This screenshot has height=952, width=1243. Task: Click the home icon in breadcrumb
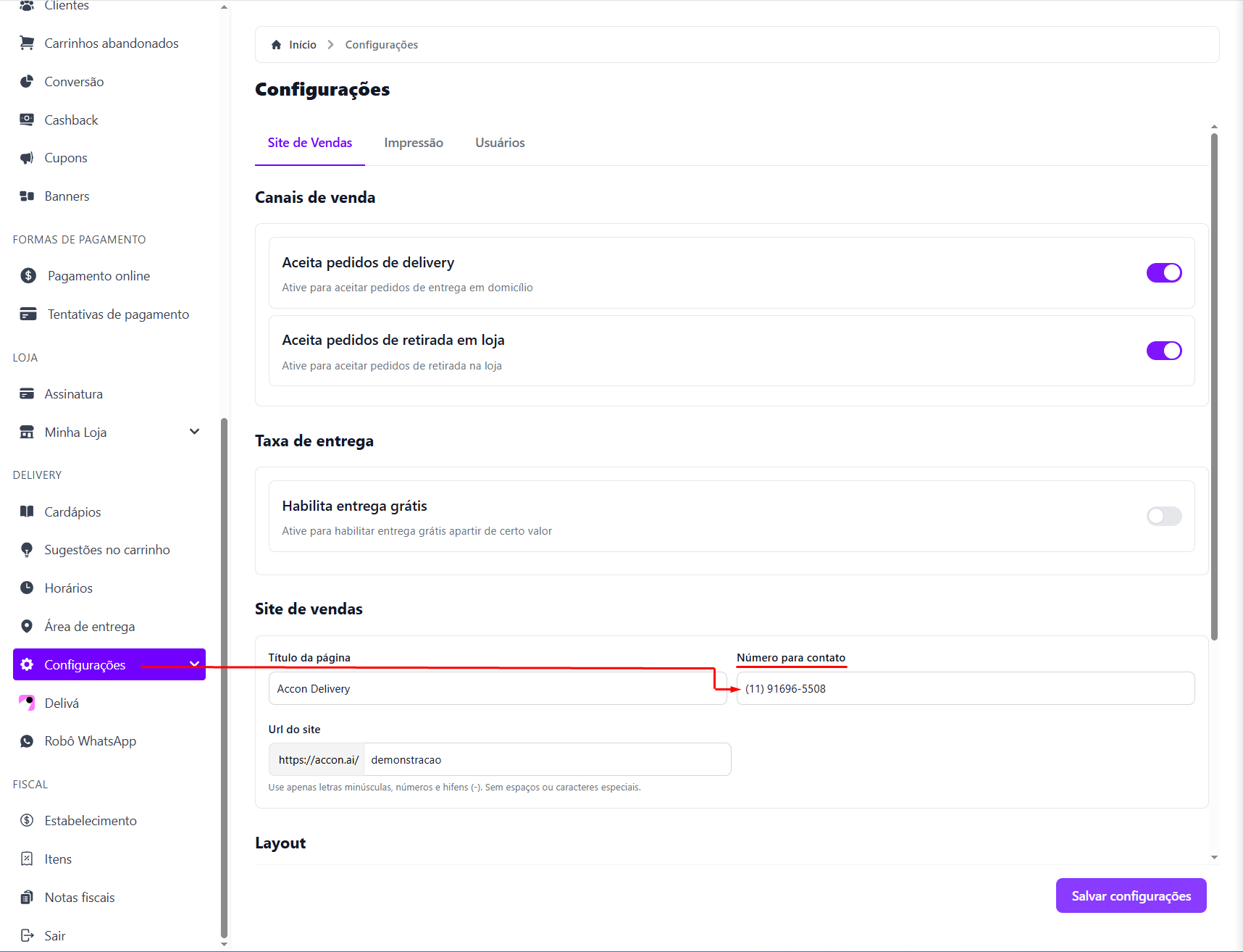276,45
